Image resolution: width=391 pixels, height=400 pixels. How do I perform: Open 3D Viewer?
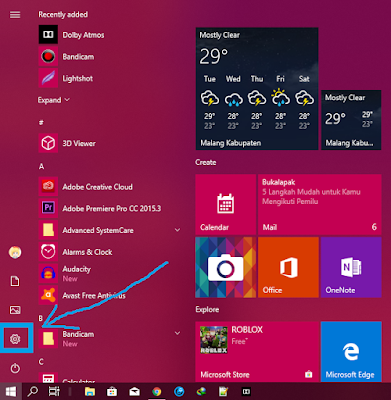(67, 143)
